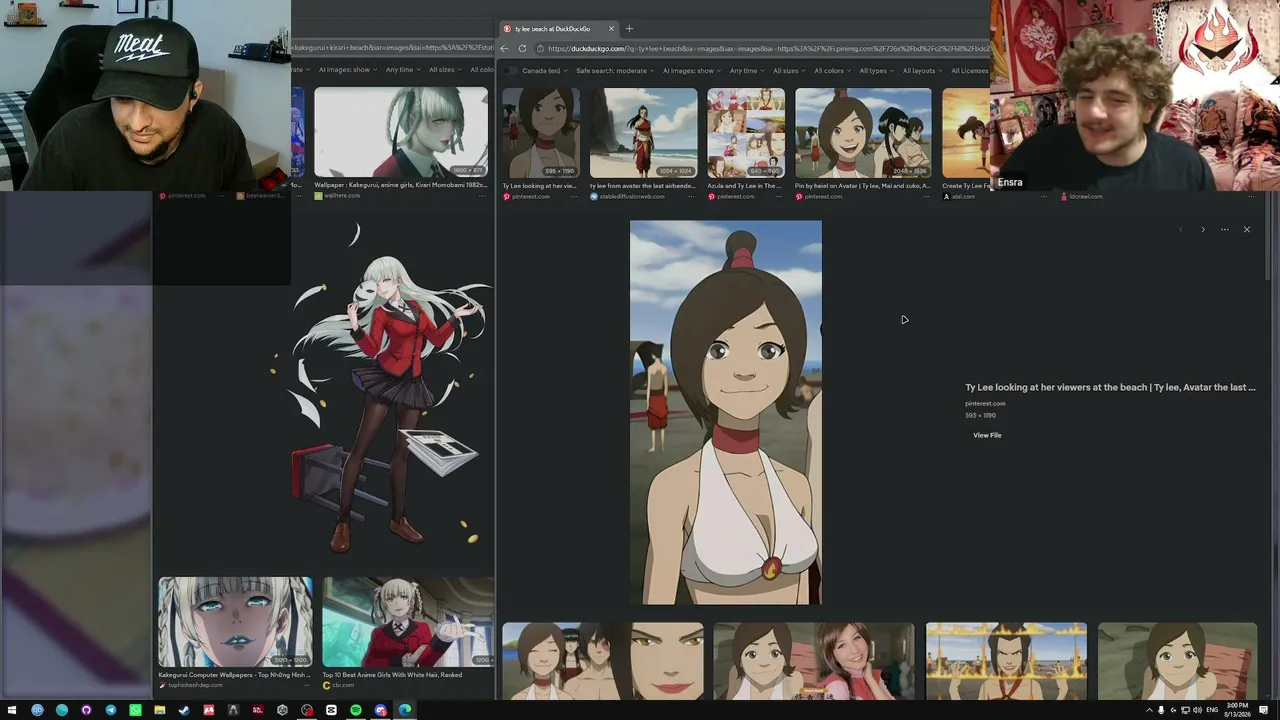1280x720 pixels.
Task: Switch the ENG input language indicator
Action: pyautogui.click(x=1212, y=710)
